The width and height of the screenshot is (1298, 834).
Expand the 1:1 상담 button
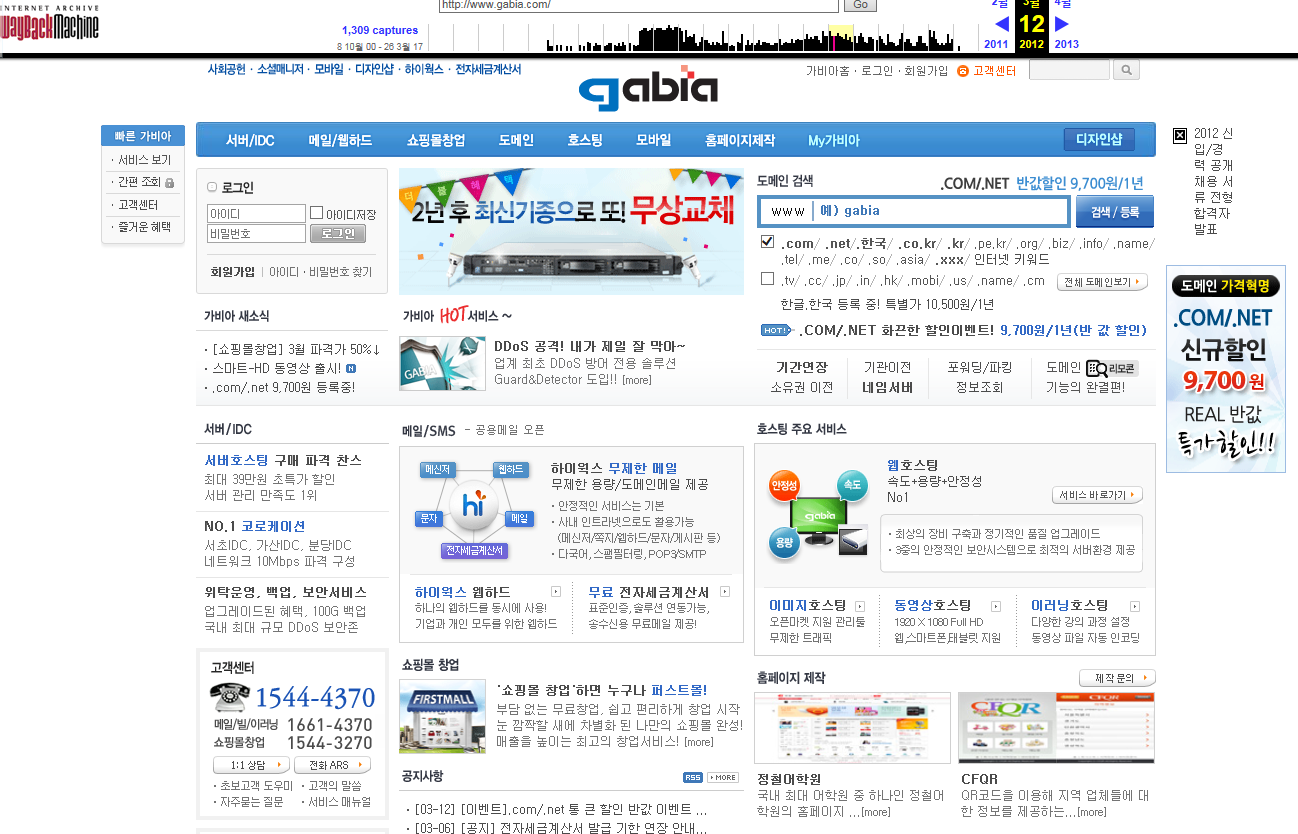click(x=251, y=765)
